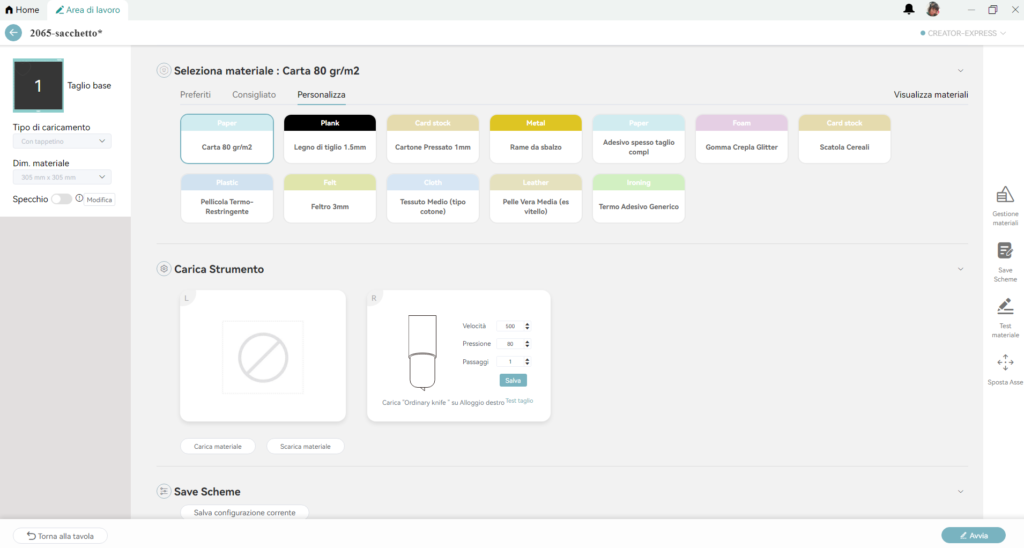1024x548 pixels.
Task: Select the Legno di tiglio 1.5mm material
Action: click(x=330, y=139)
